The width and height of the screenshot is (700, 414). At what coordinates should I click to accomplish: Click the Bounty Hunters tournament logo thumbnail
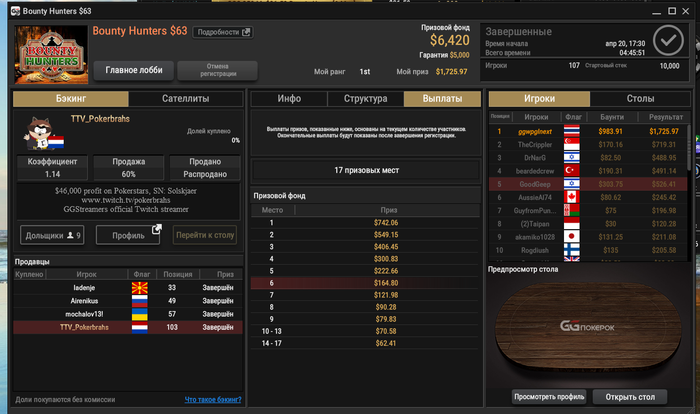coord(51,54)
